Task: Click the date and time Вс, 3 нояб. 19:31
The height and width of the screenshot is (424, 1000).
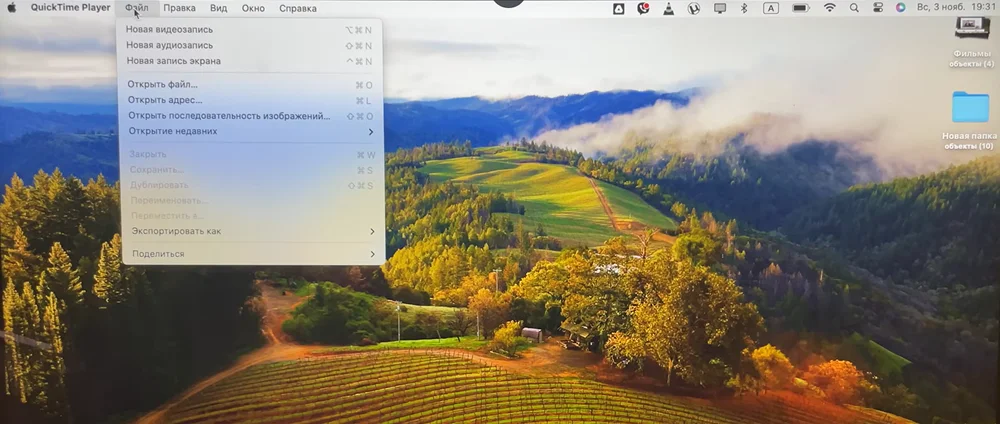Action: [956, 8]
